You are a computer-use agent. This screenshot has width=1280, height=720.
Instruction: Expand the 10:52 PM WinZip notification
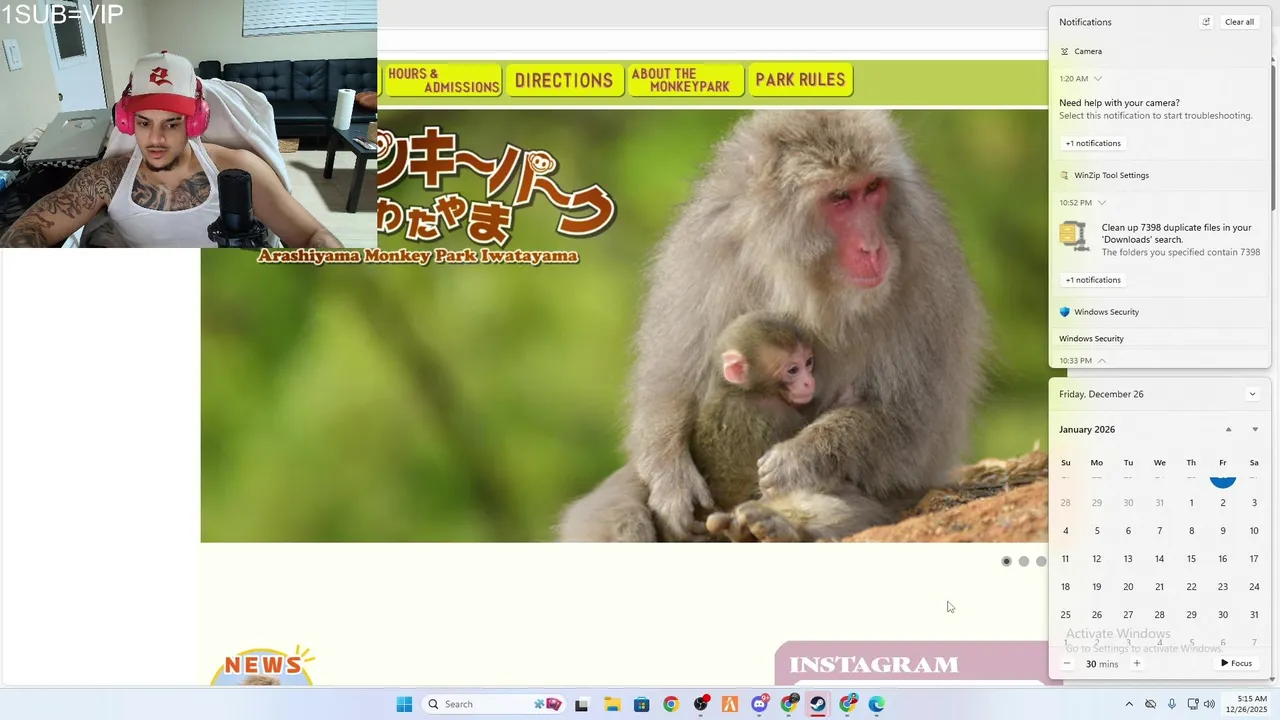point(1102,202)
